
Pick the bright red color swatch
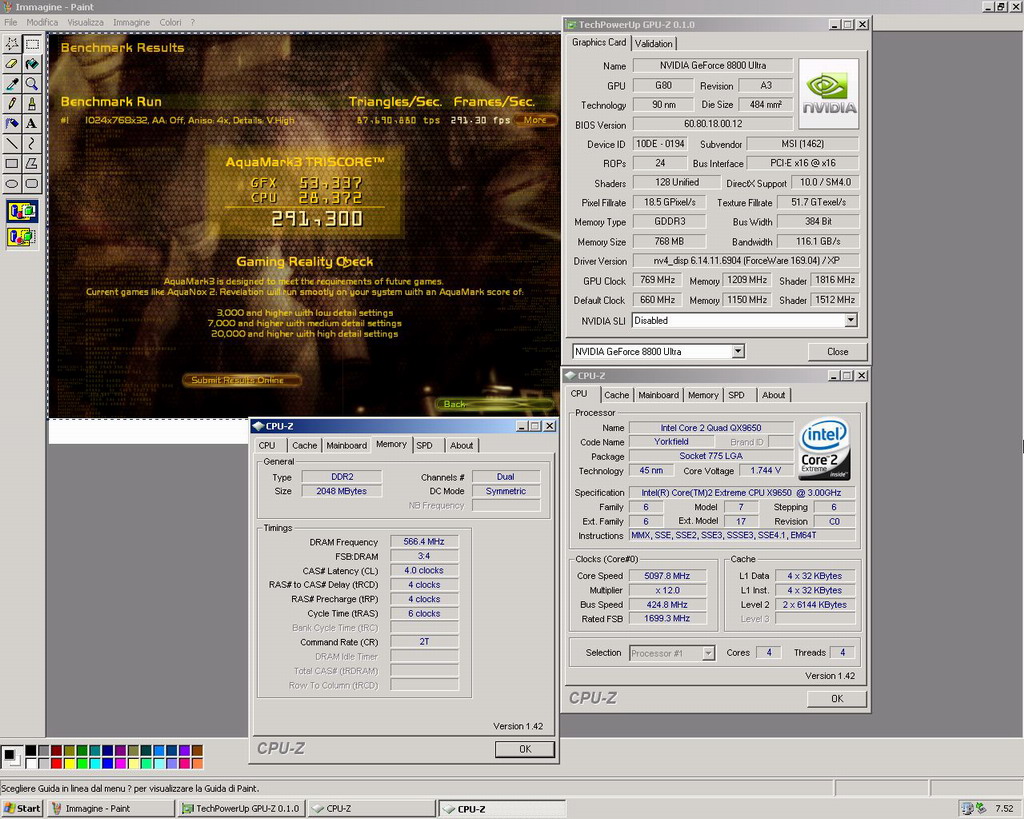(x=57, y=763)
